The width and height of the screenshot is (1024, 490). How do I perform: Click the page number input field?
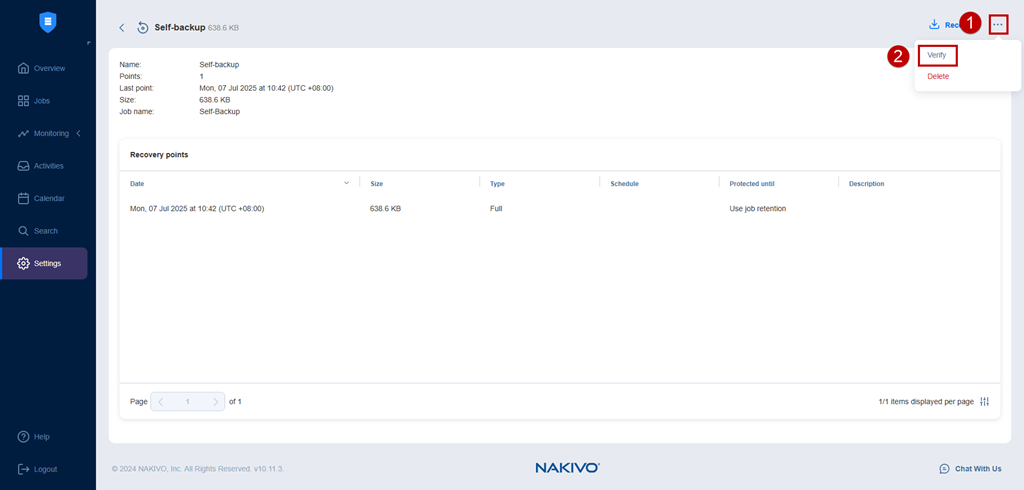[187, 402]
